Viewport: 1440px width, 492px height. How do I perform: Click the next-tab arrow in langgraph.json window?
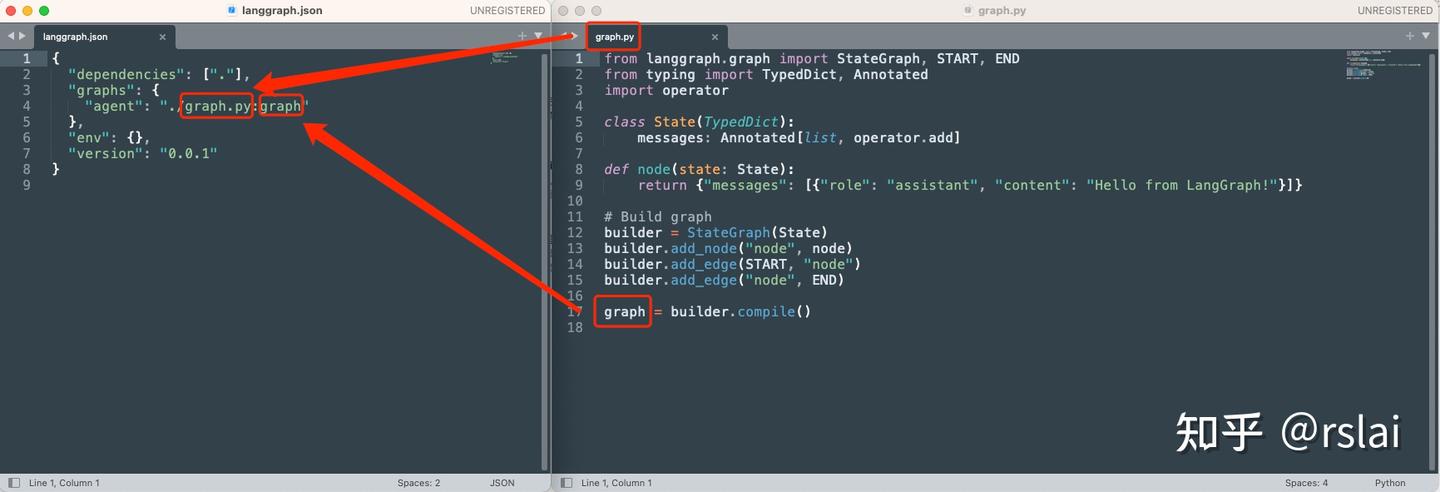tap(23, 36)
